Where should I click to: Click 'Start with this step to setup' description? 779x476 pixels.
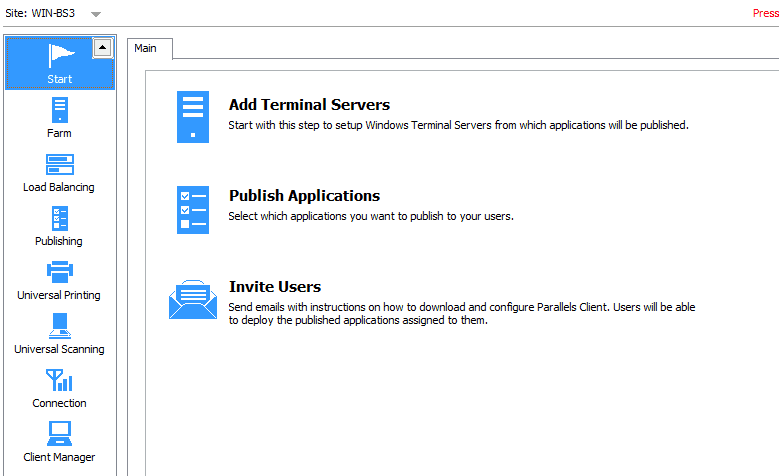tap(458, 125)
